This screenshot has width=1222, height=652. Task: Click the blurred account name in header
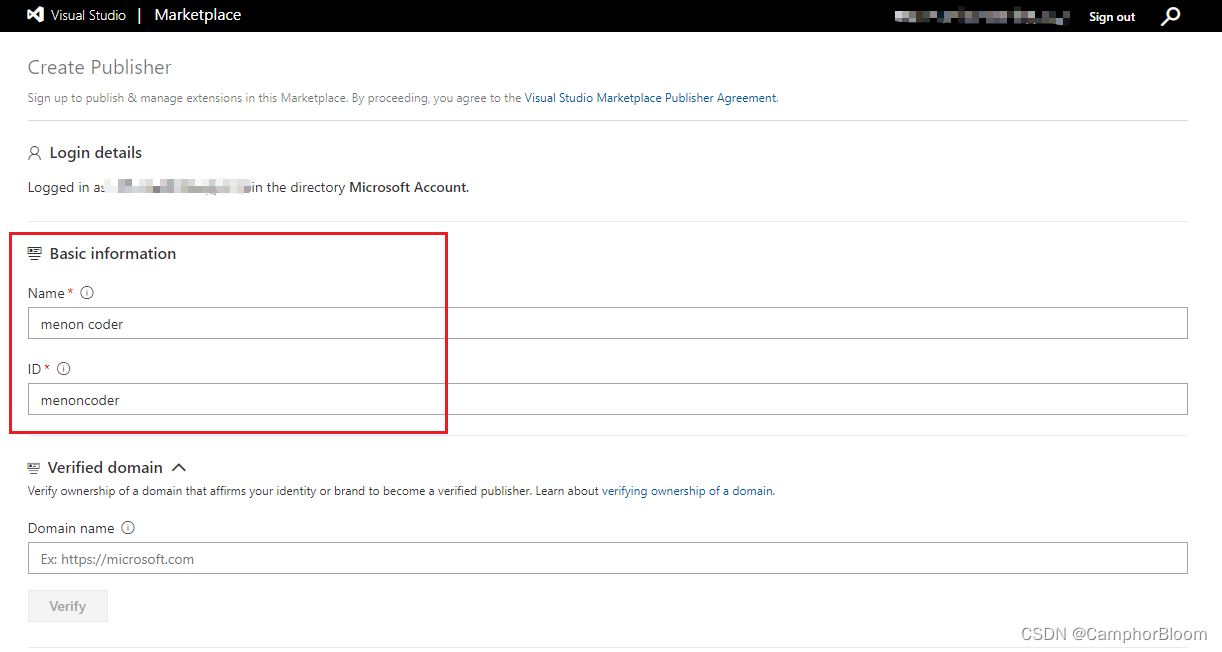tap(982, 16)
